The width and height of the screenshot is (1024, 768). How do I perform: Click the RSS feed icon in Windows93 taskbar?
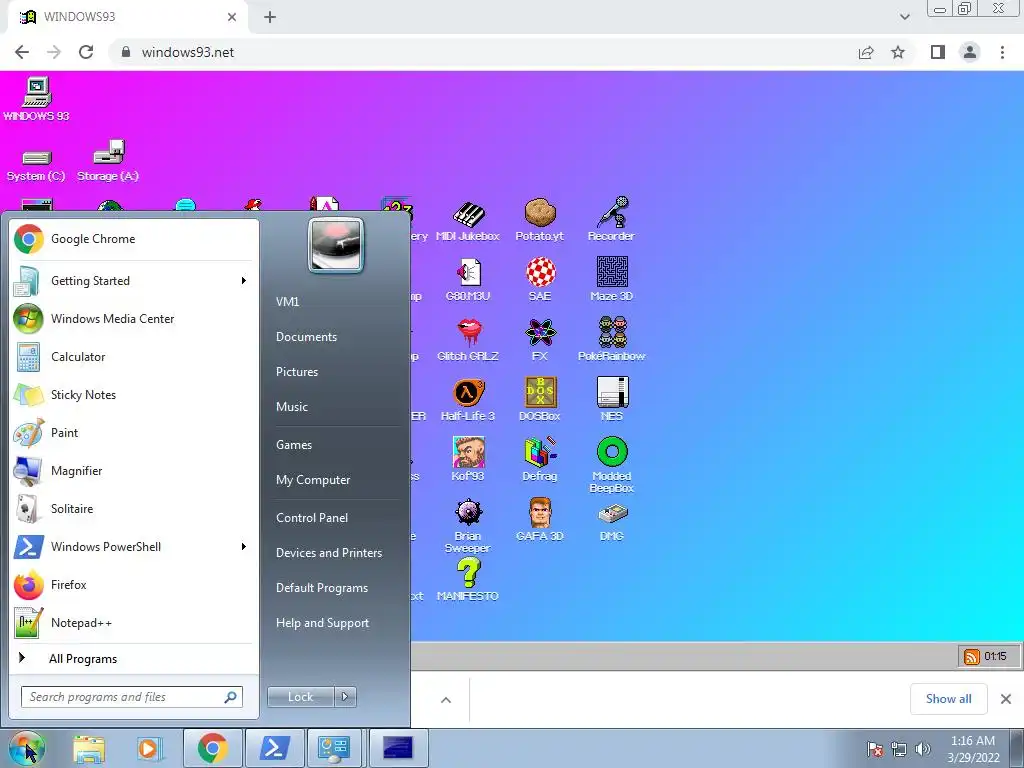pos(972,656)
